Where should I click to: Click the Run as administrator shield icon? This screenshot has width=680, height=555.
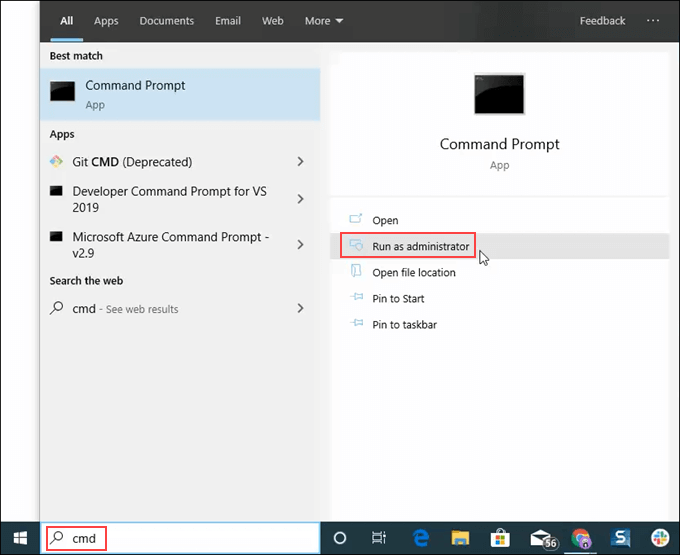[x=356, y=245]
